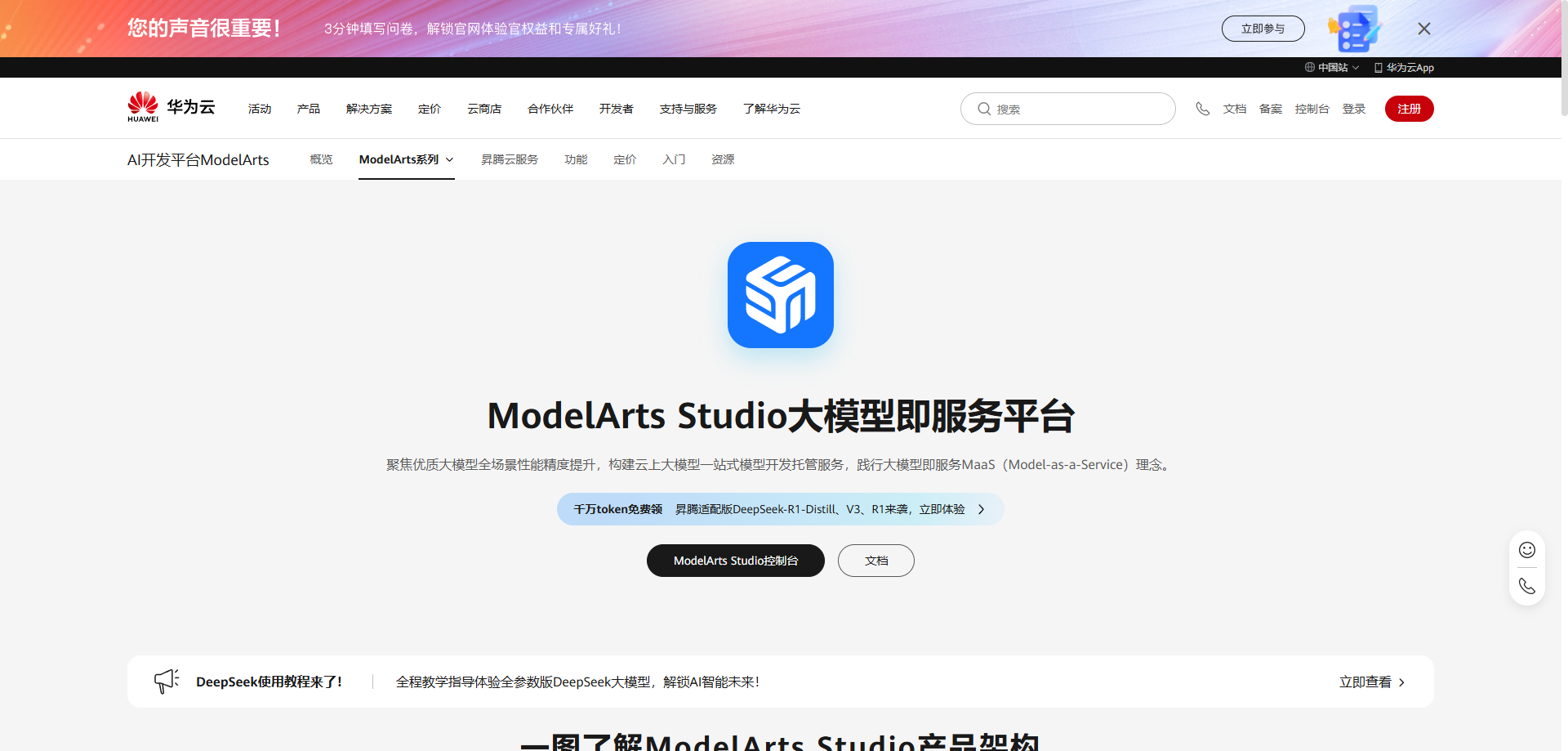
Task: Click the megaphone announcement icon
Action: [167, 681]
